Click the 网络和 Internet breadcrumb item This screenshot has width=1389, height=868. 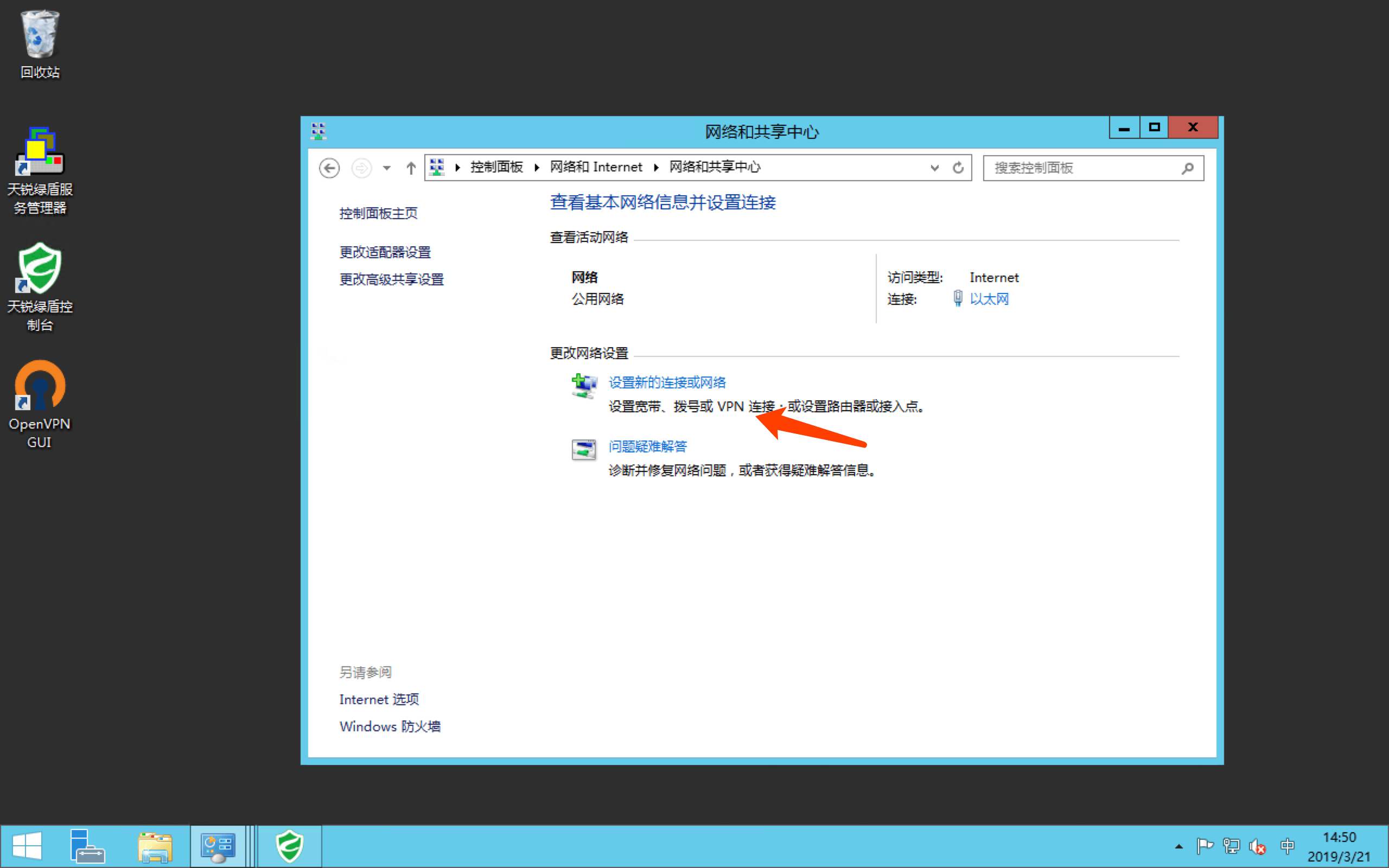(x=596, y=167)
